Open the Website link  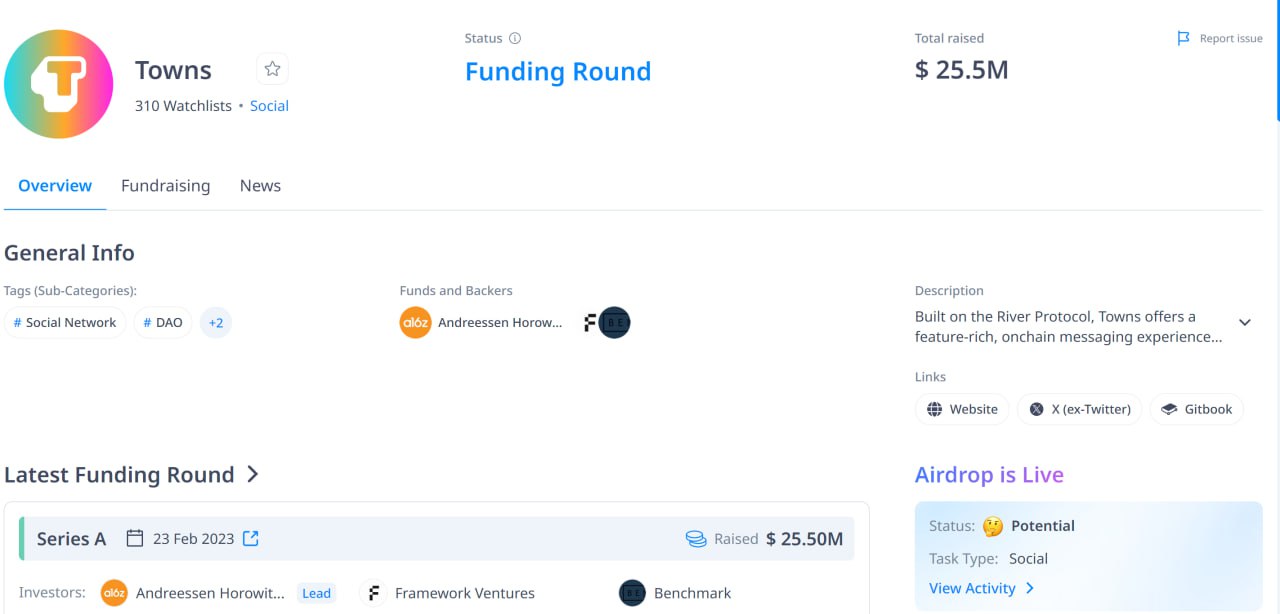coord(962,409)
